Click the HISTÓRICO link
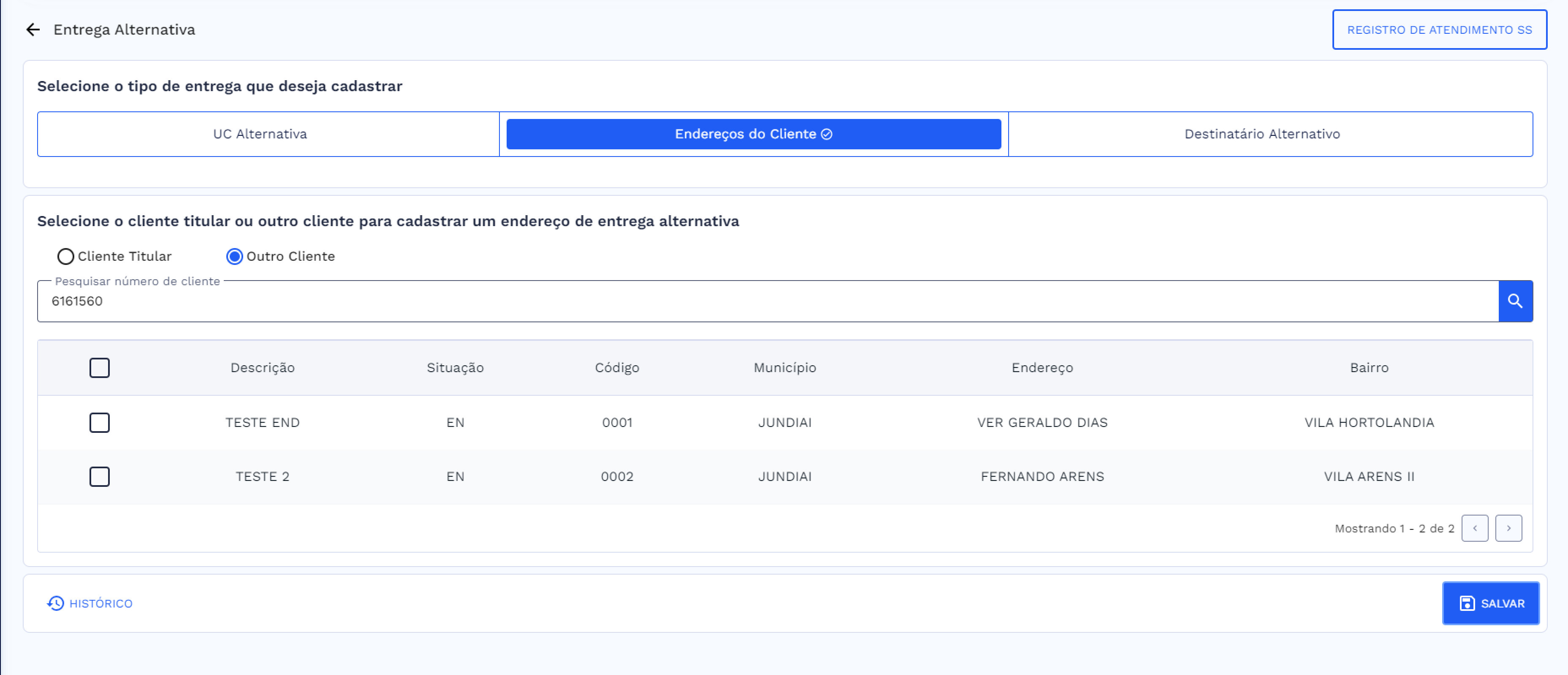The image size is (1568, 675). [100, 603]
